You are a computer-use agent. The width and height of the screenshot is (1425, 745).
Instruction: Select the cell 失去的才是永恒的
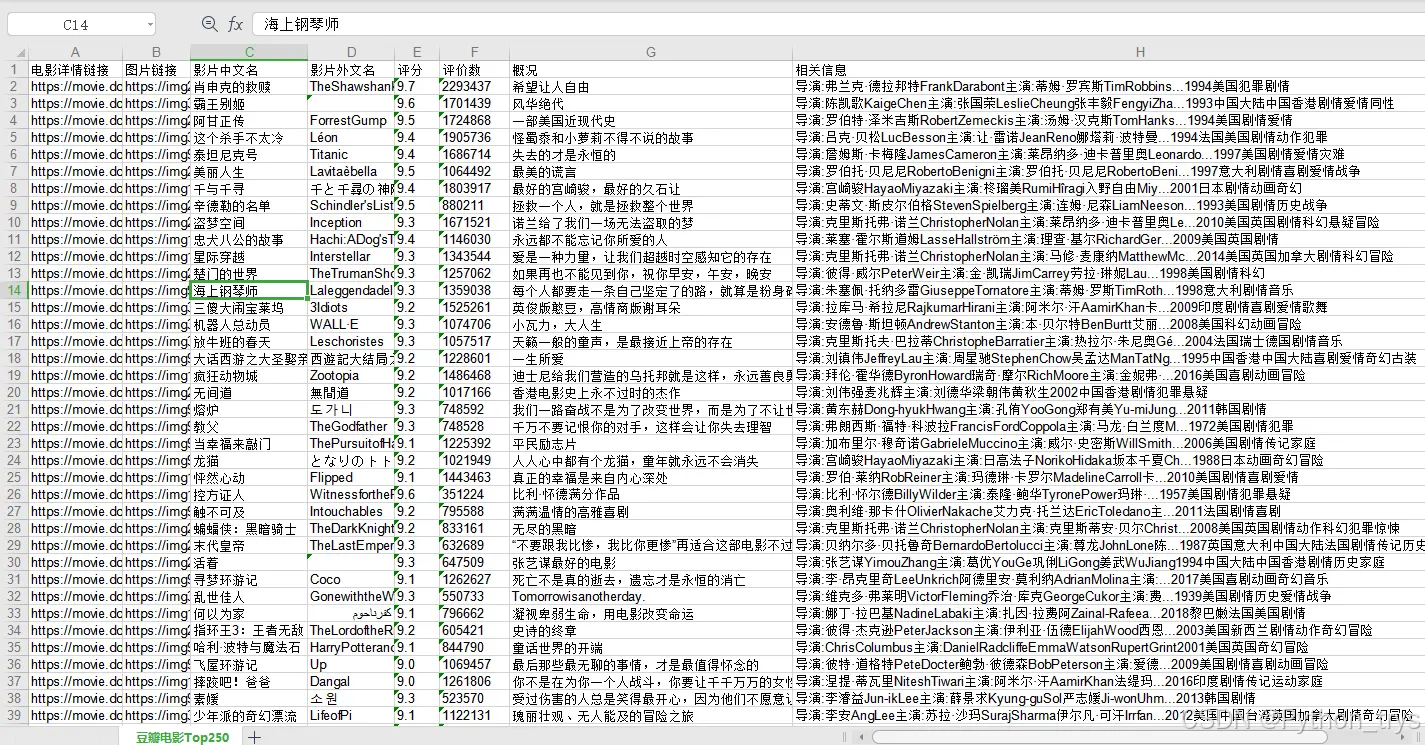(651, 155)
